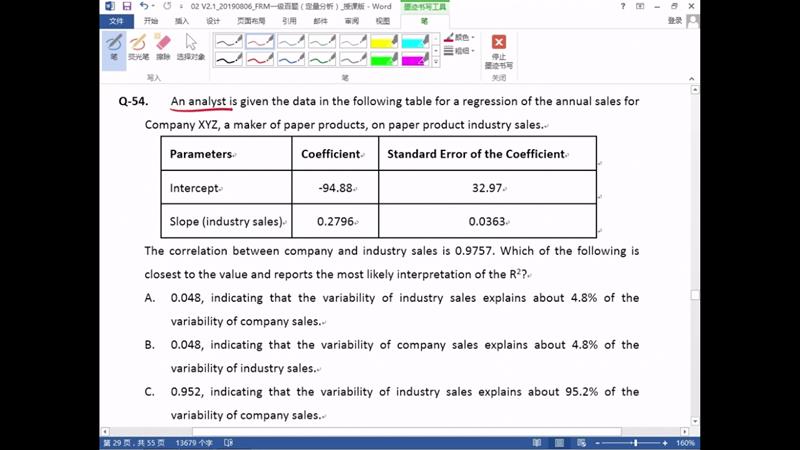
Task: Open the pen Color (颜色) dropdown
Action: coord(460,38)
